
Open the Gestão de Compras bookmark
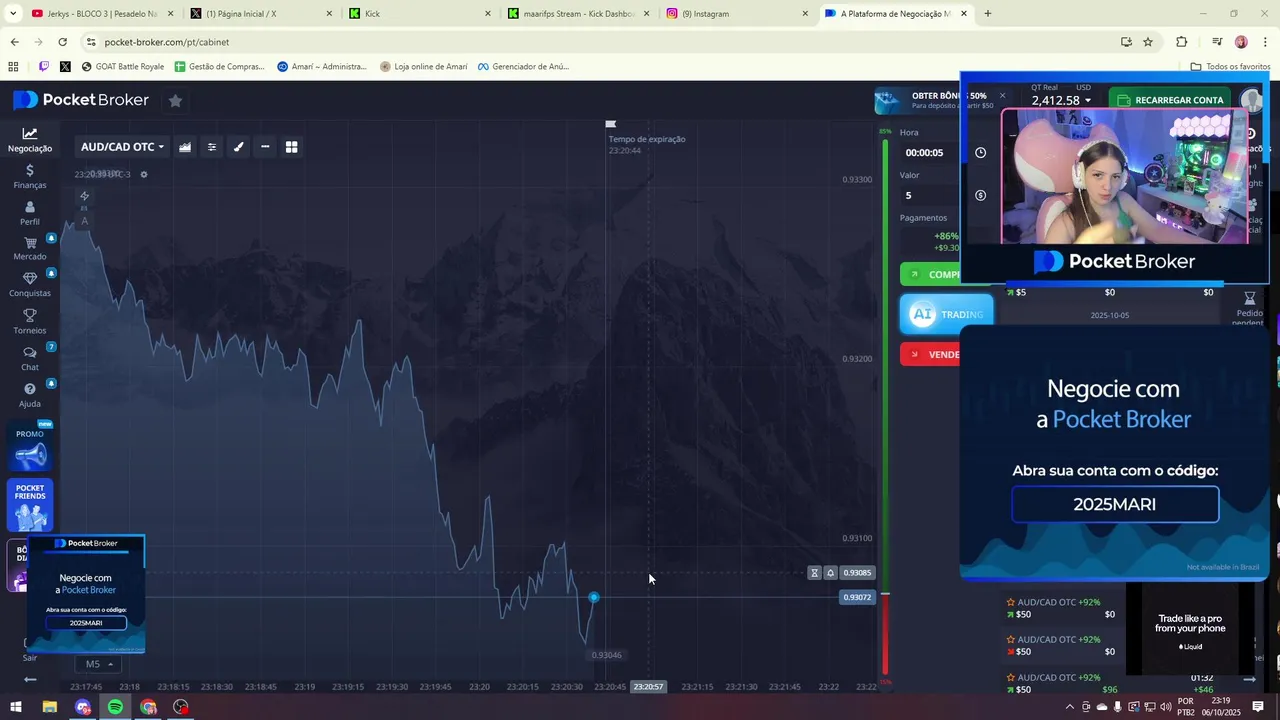pyautogui.click(x=219, y=67)
